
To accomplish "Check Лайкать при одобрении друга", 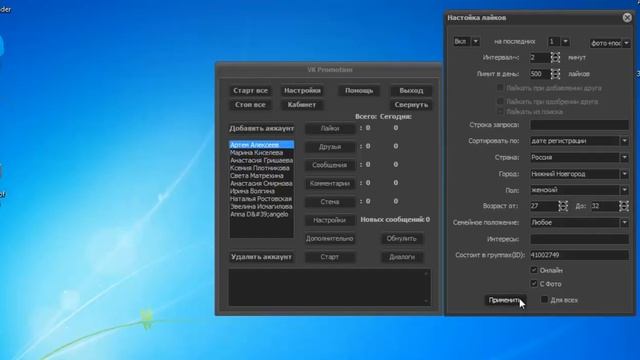I will pyautogui.click(x=500, y=101).
